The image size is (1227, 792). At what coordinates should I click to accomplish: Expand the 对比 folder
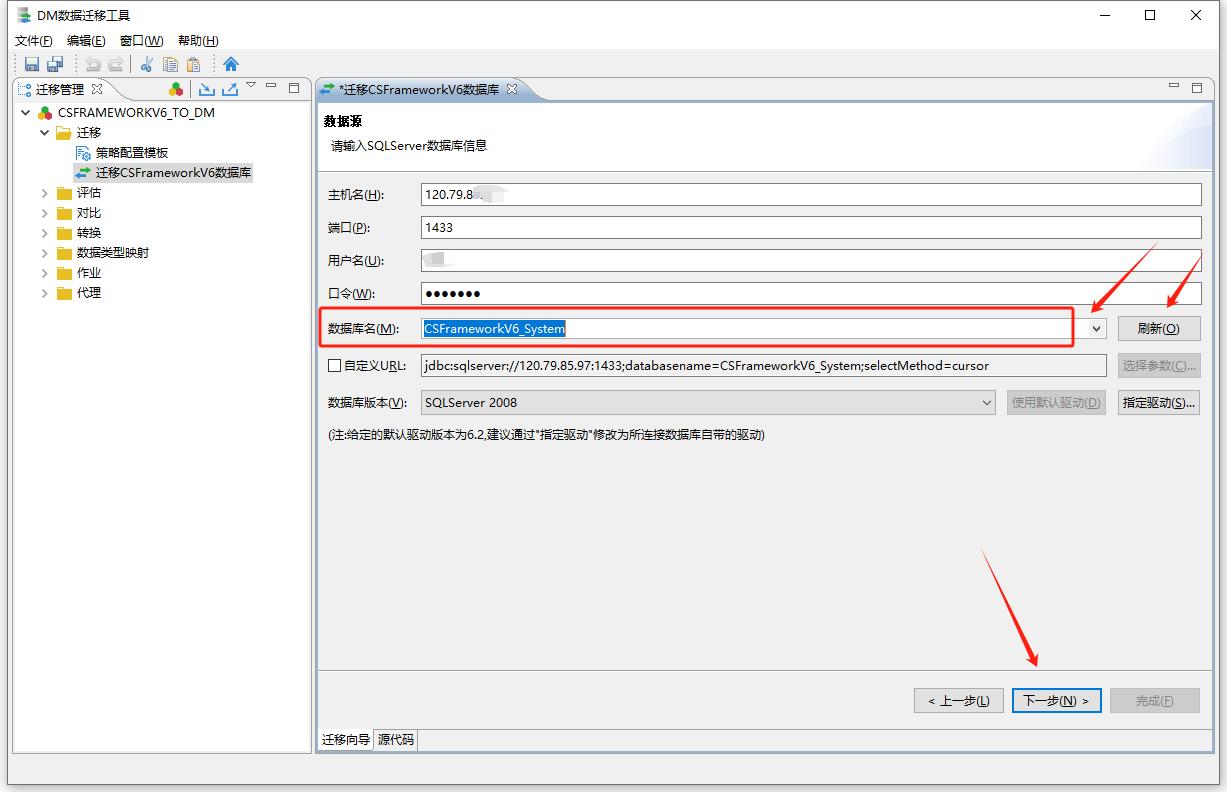click(x=44, y=213)
